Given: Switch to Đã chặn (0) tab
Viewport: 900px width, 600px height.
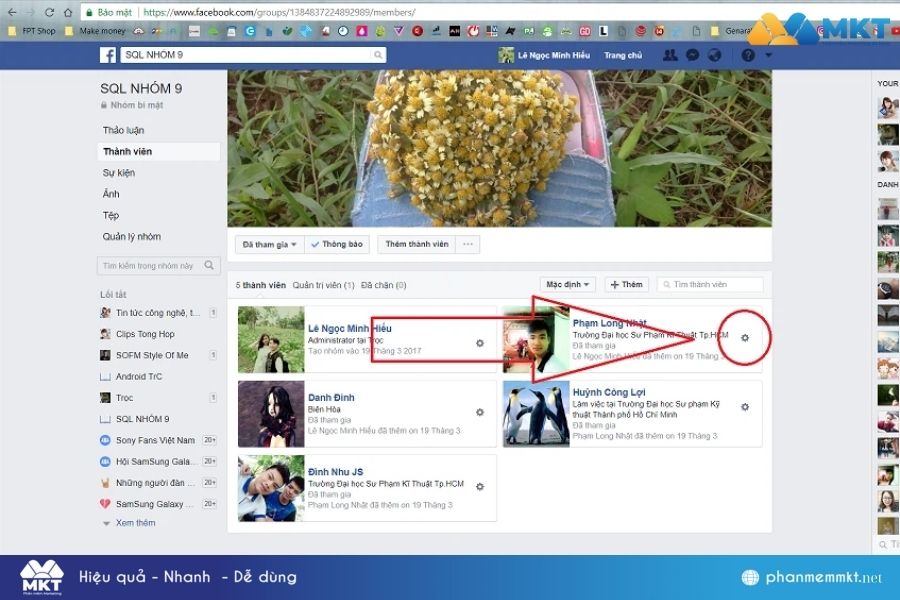Looking at the screenshot, I should click(x=384, y=285).
